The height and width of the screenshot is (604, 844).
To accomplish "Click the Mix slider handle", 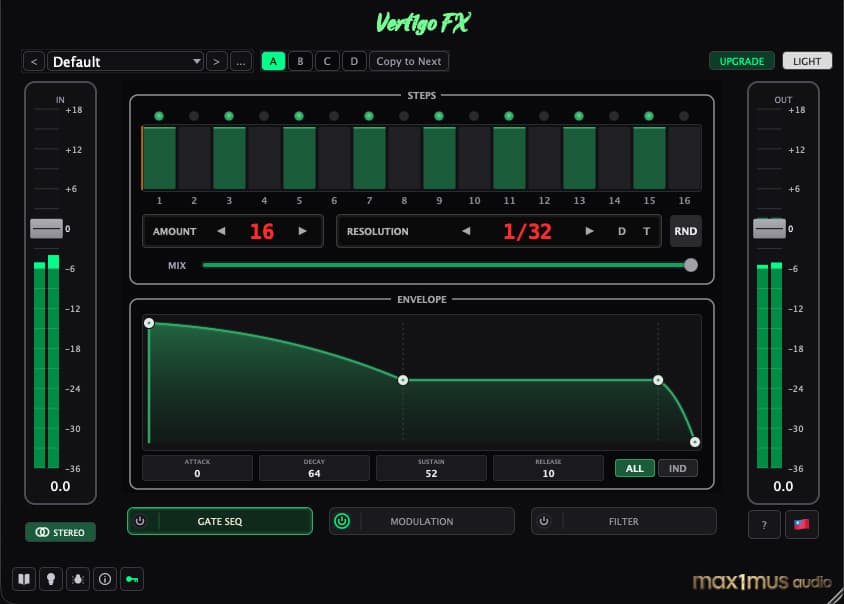I will (x=691, y=265).
